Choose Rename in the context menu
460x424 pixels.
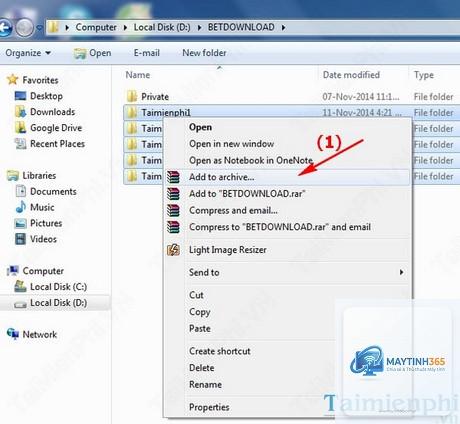(205, 384)
